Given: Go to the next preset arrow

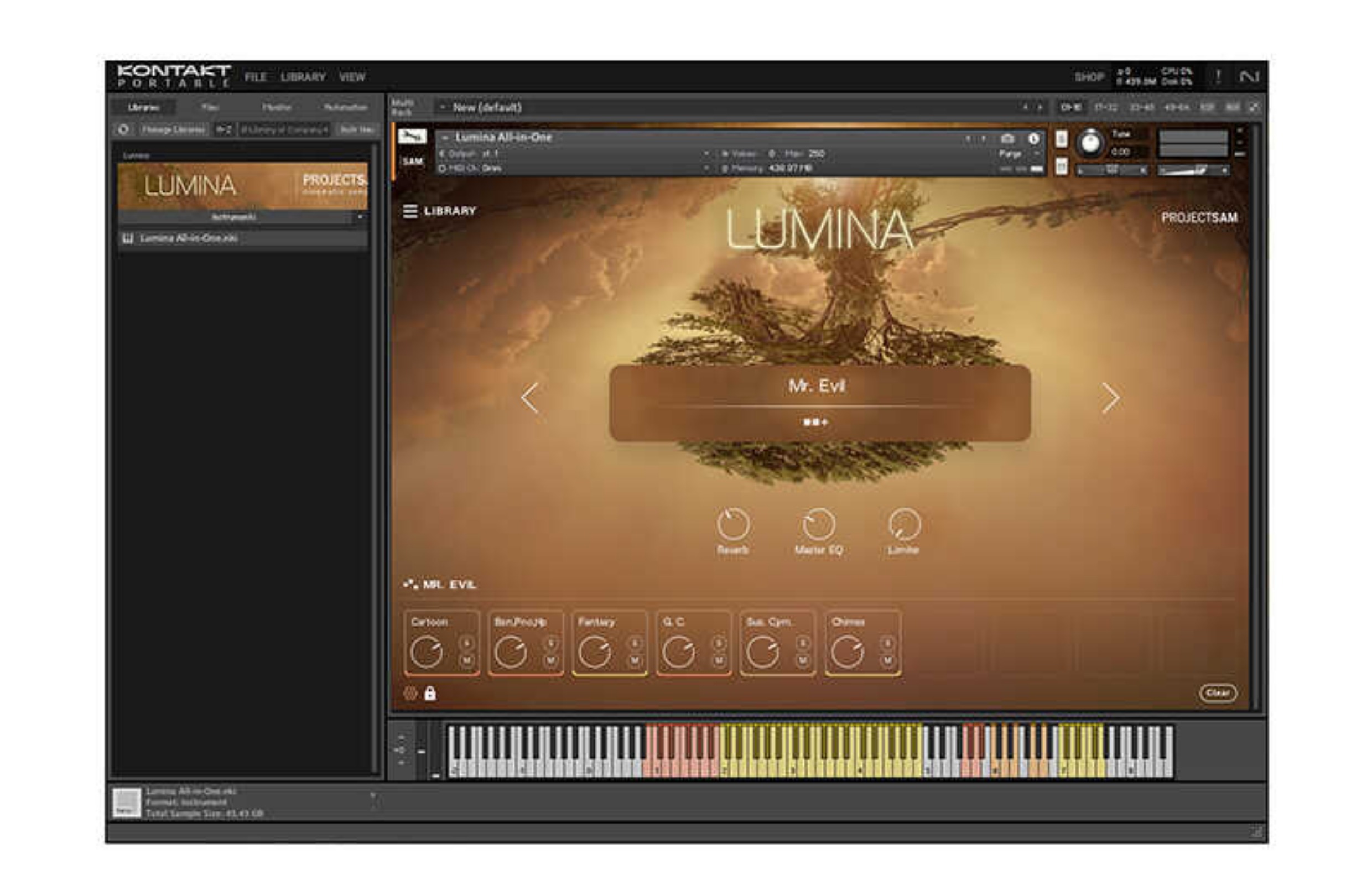Looking at the screenshot, I should pos(1110,398).
